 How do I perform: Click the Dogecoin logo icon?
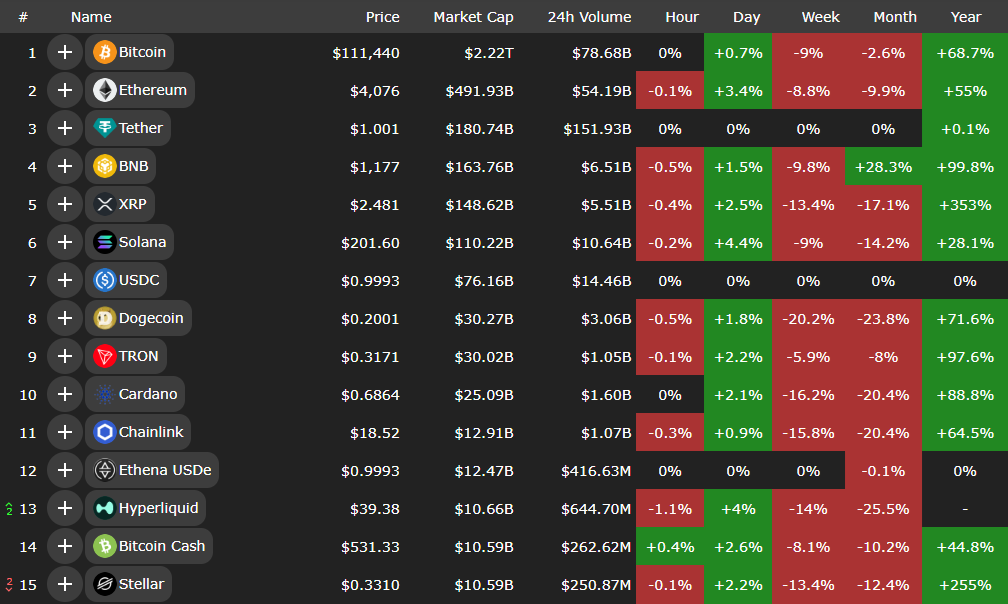104,318
